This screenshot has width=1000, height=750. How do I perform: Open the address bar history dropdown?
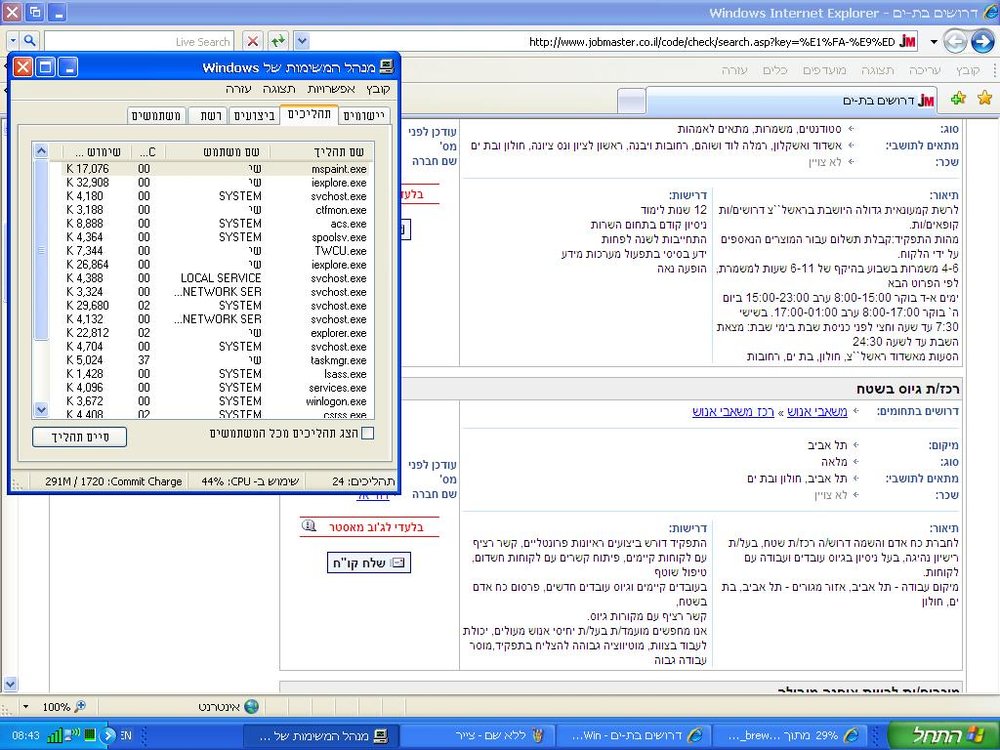302,41
